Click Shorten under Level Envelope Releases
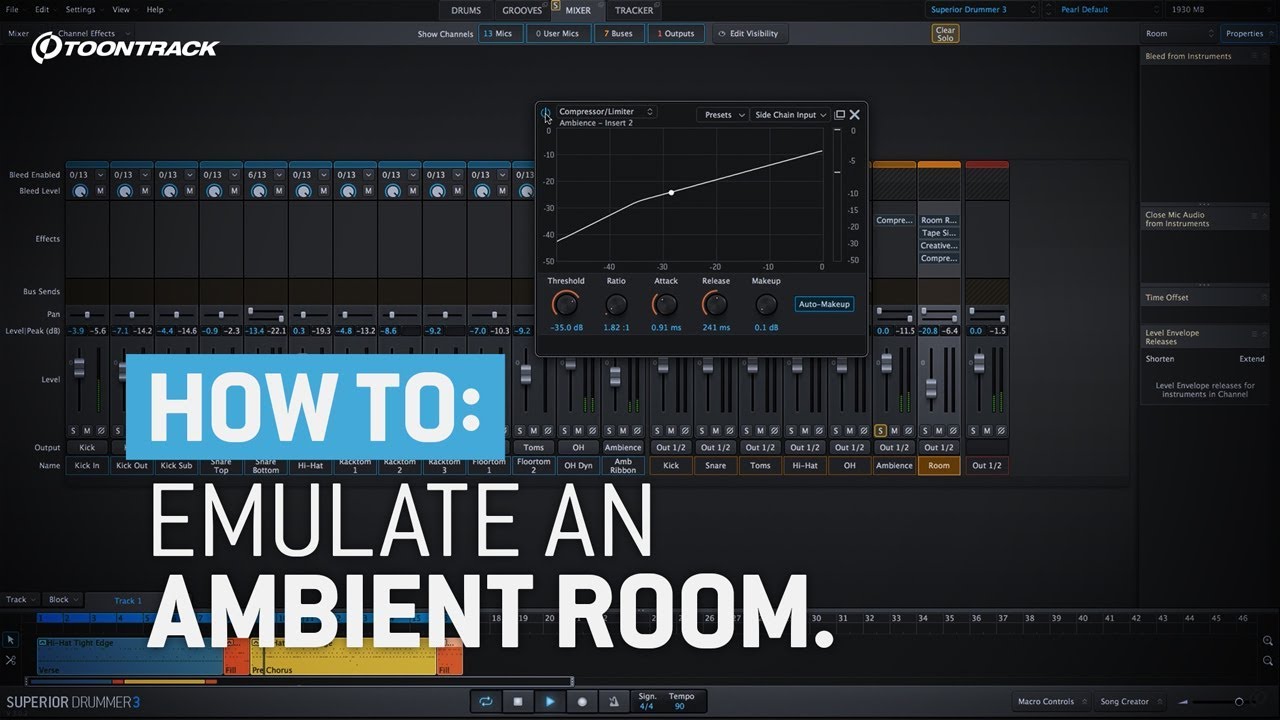 [1160, 359]
